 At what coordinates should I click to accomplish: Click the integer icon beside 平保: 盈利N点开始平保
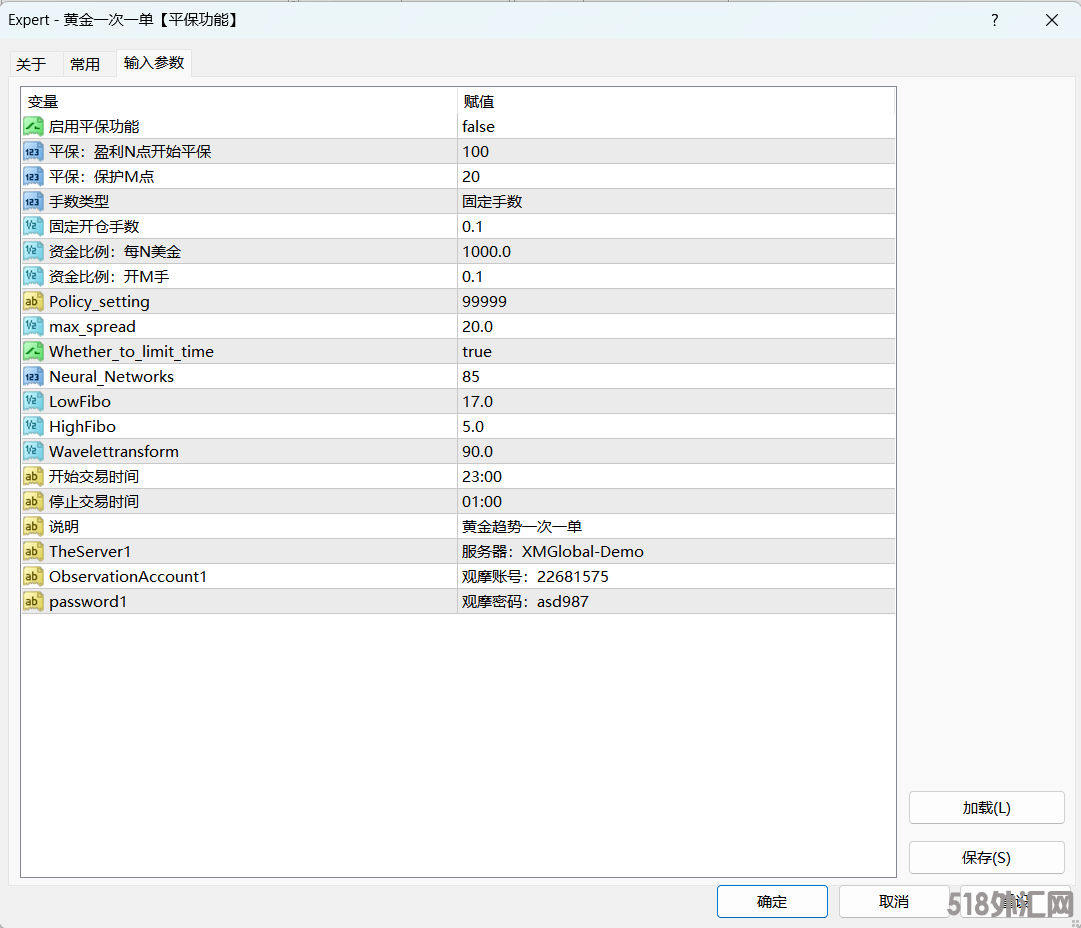click(33, 152)
